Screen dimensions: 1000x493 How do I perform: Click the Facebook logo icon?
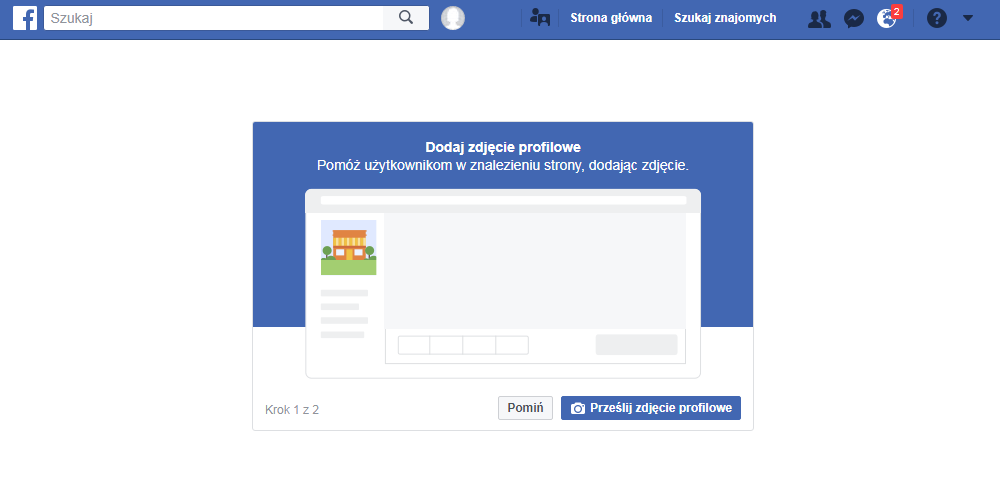(25, 18)
